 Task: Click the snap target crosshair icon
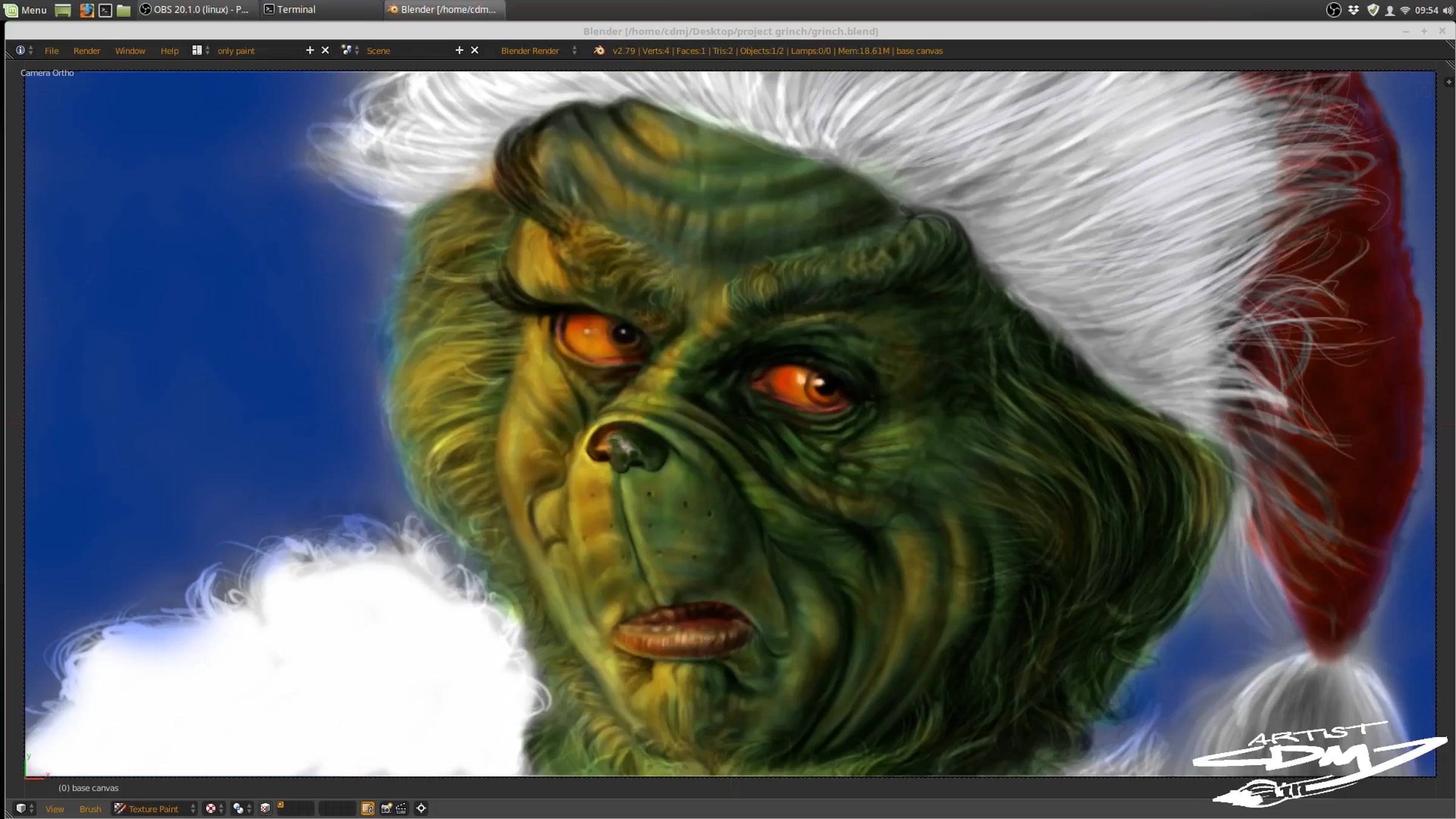pos(421,808)
